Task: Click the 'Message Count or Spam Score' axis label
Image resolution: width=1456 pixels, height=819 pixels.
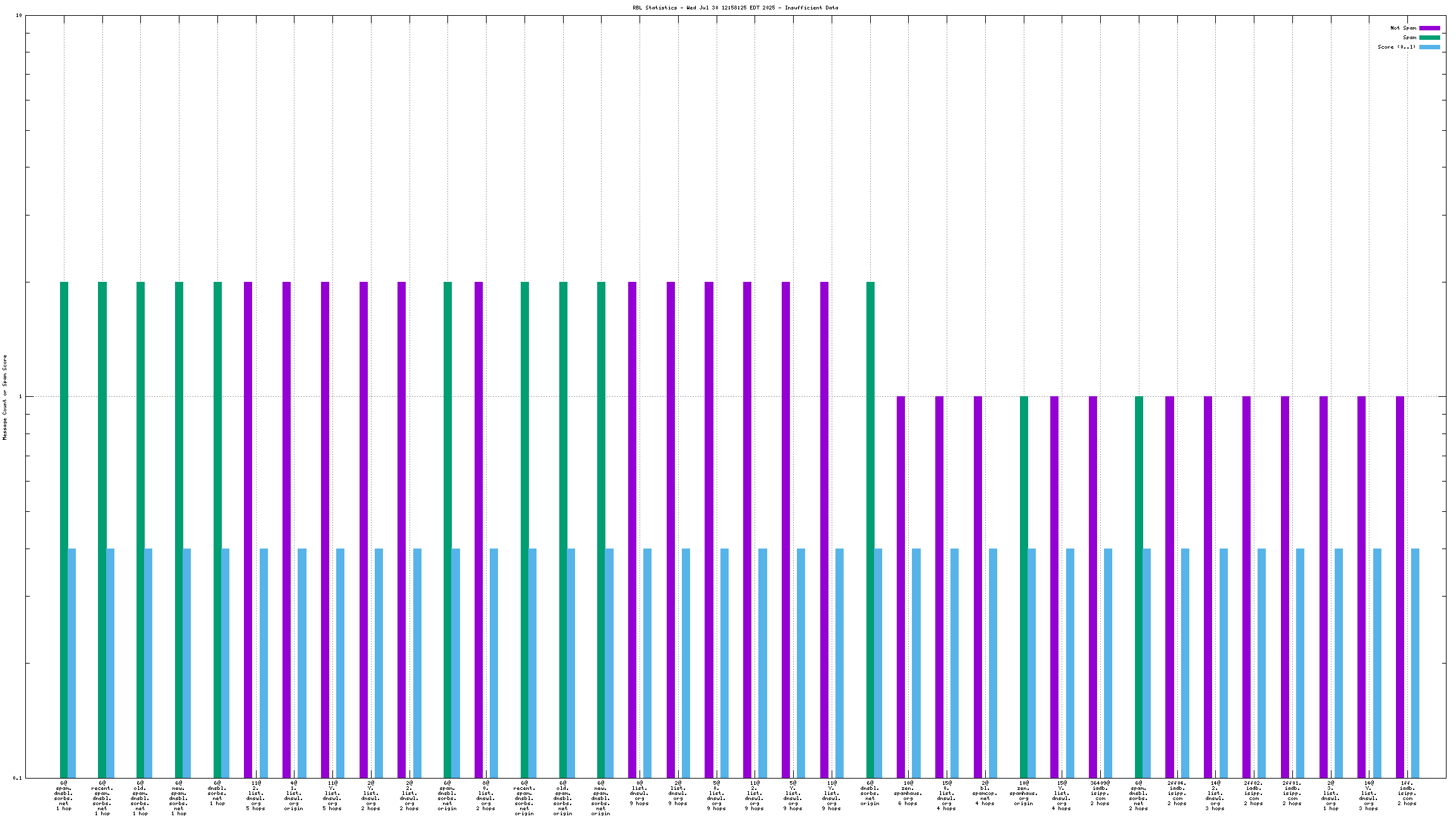Action: (4, 397)
